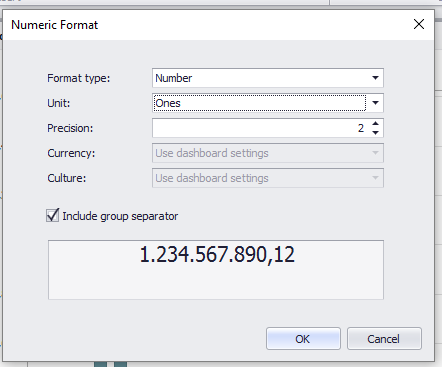Click the Include group separator label text
Viewport: 442px width, 367px height.
[120, 216]
